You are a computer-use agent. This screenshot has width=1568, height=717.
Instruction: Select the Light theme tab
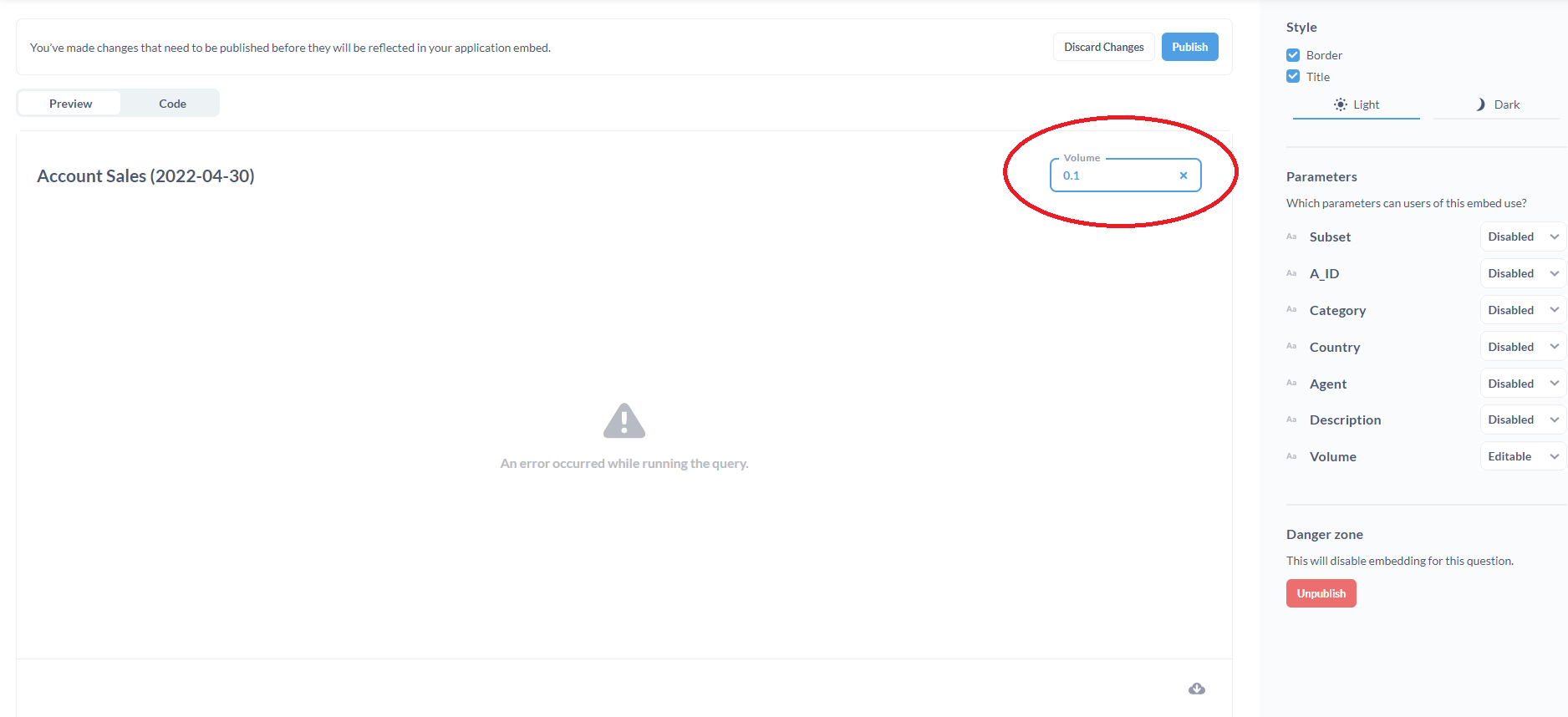coord(1357,105)
